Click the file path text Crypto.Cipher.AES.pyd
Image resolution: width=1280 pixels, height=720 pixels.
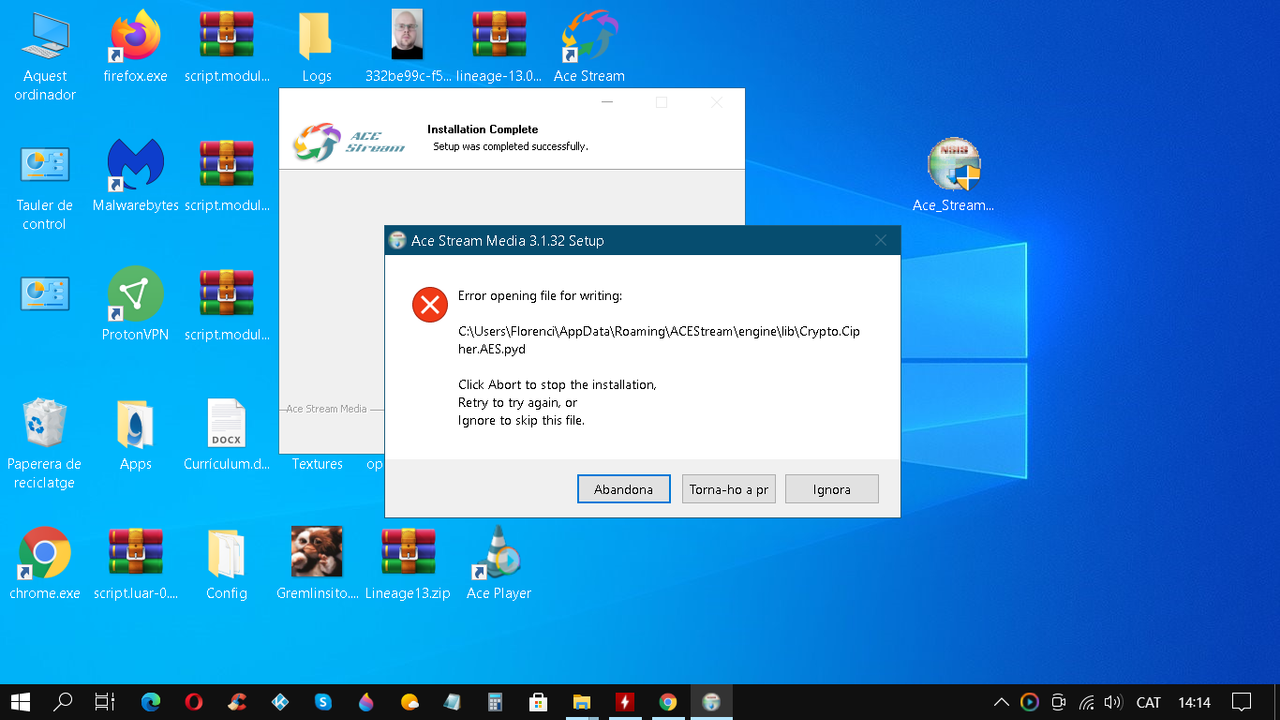659,340
